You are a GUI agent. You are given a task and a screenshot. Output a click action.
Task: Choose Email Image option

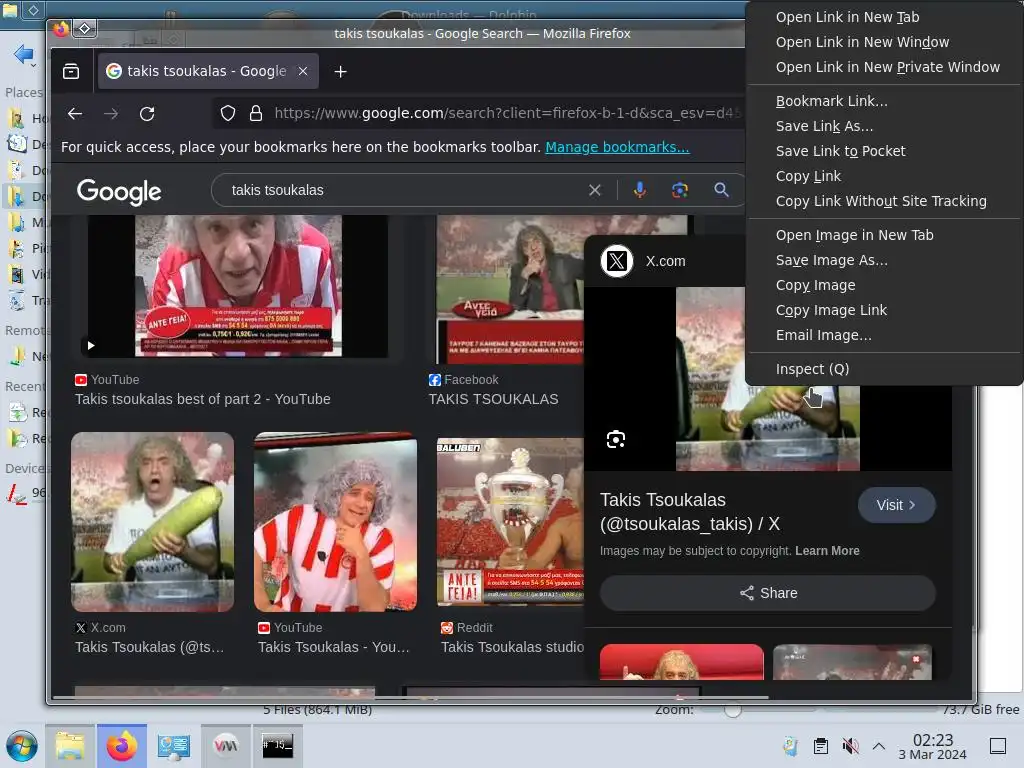[884, 335]
